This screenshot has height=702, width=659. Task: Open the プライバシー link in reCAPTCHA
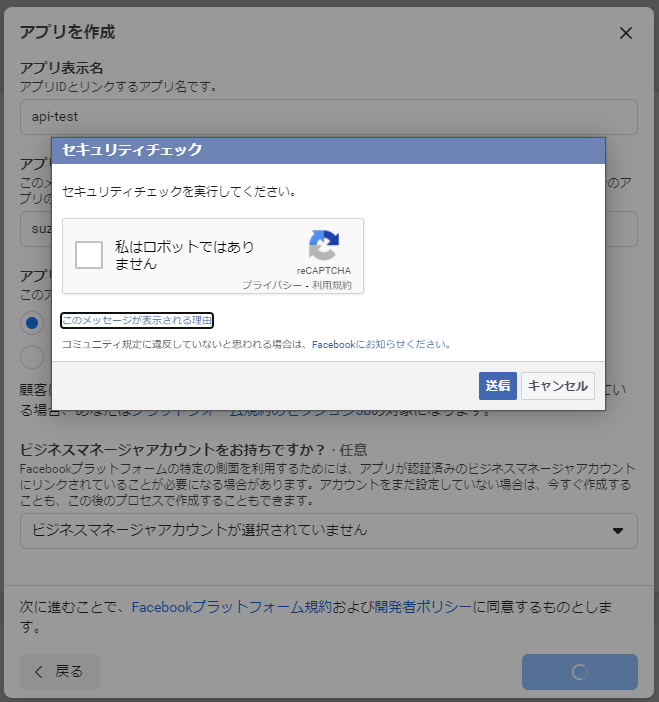tap(272, 285)
